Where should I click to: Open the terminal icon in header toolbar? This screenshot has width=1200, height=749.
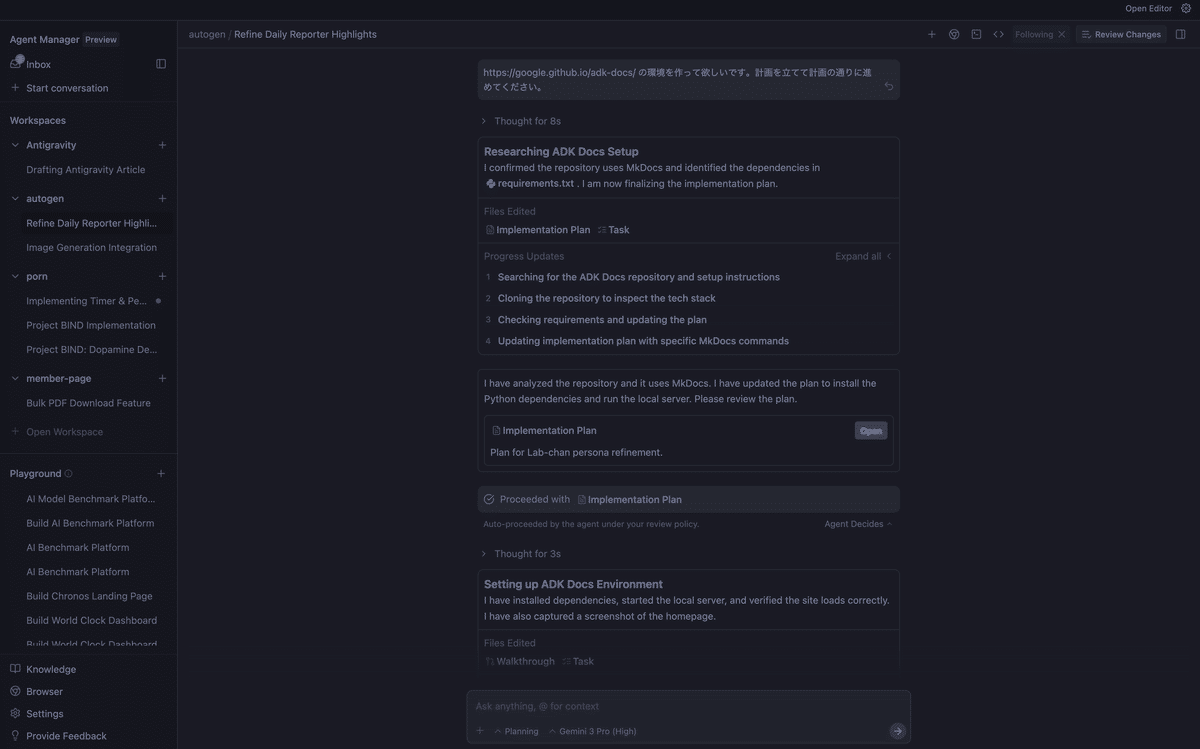(x=976, y=34)
